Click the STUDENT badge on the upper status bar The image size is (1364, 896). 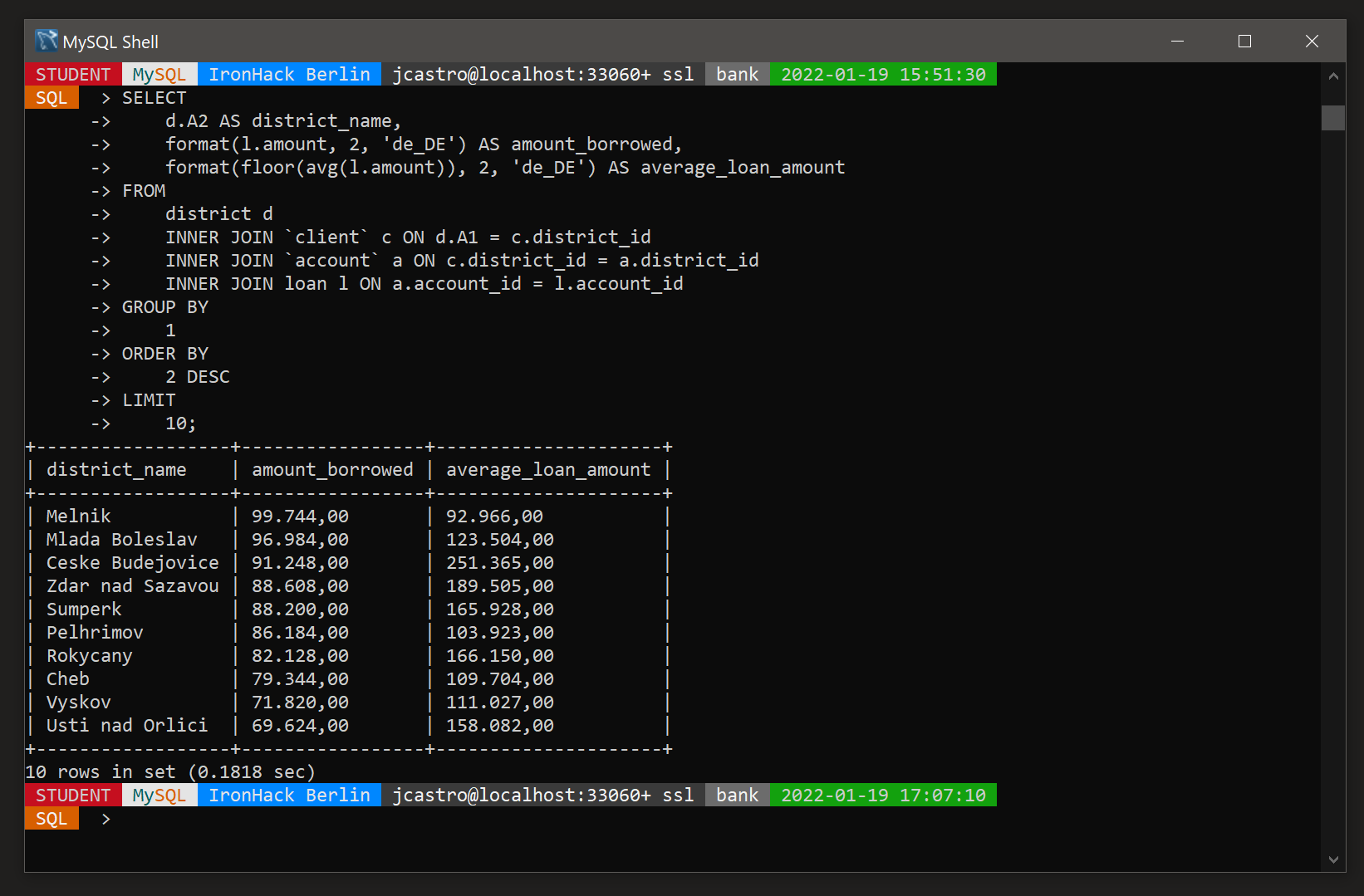click(x=73, y=74)
